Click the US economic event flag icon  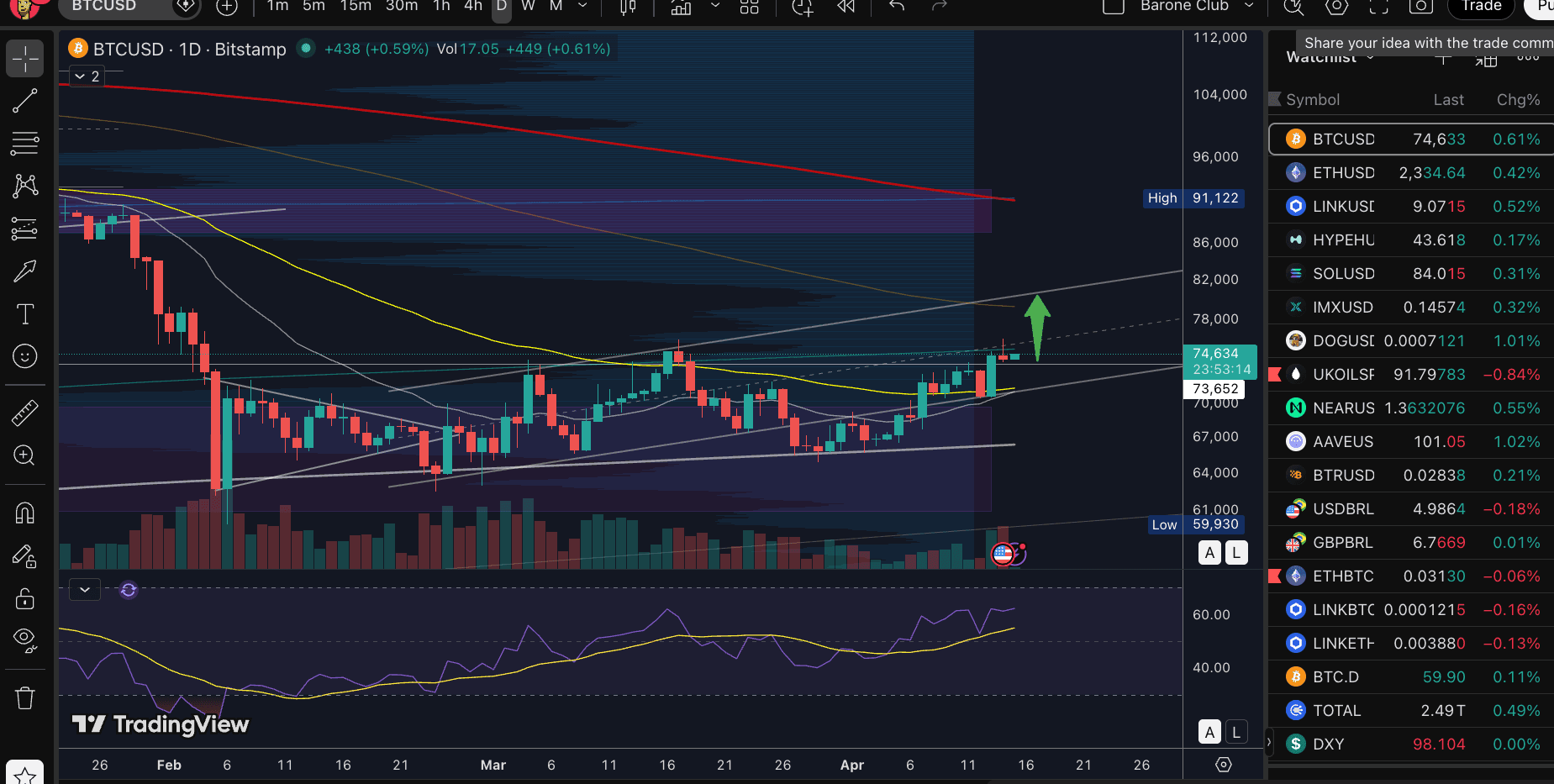(1003, 554)
